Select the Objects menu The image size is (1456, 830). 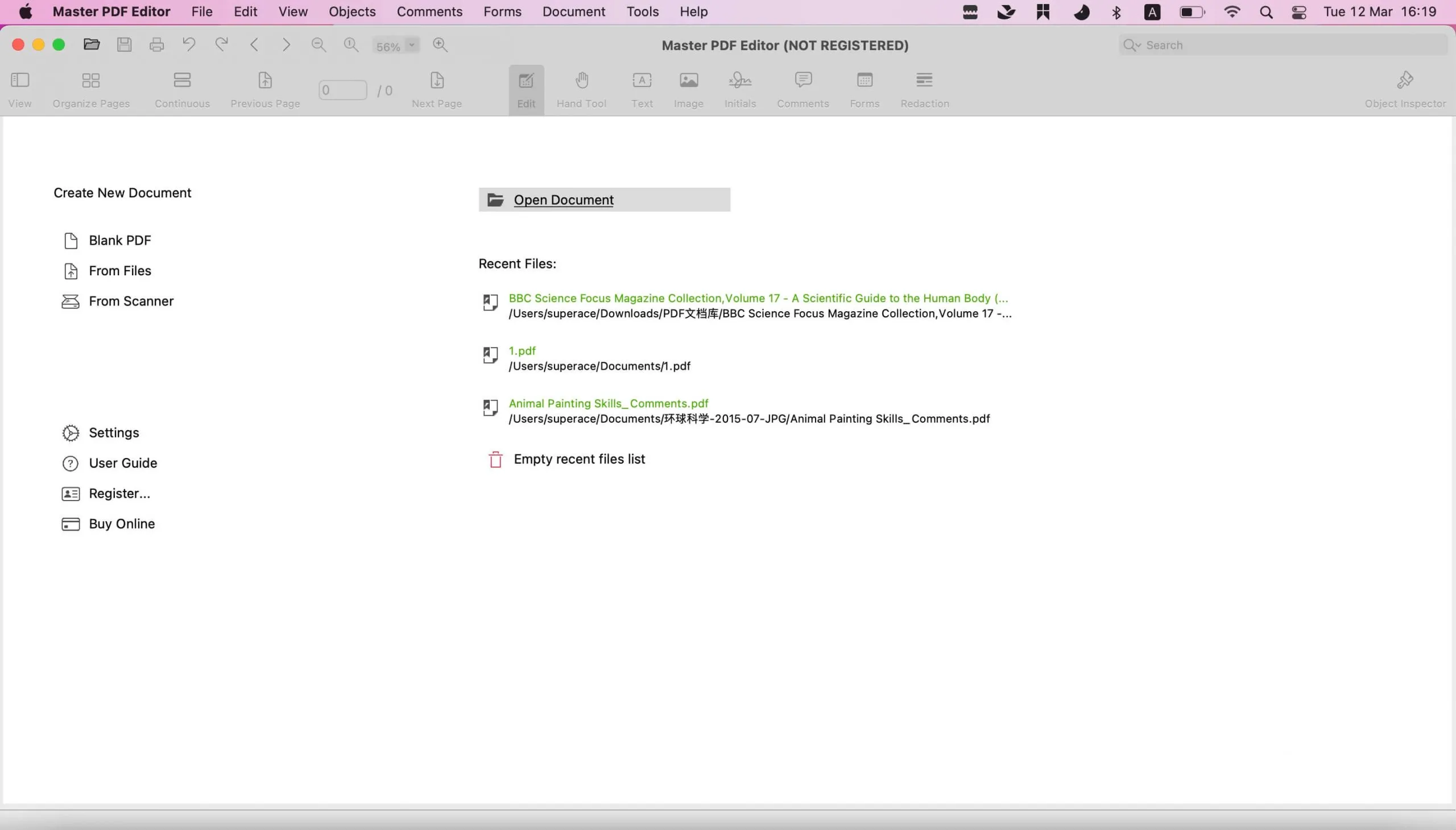coord(352,11)
